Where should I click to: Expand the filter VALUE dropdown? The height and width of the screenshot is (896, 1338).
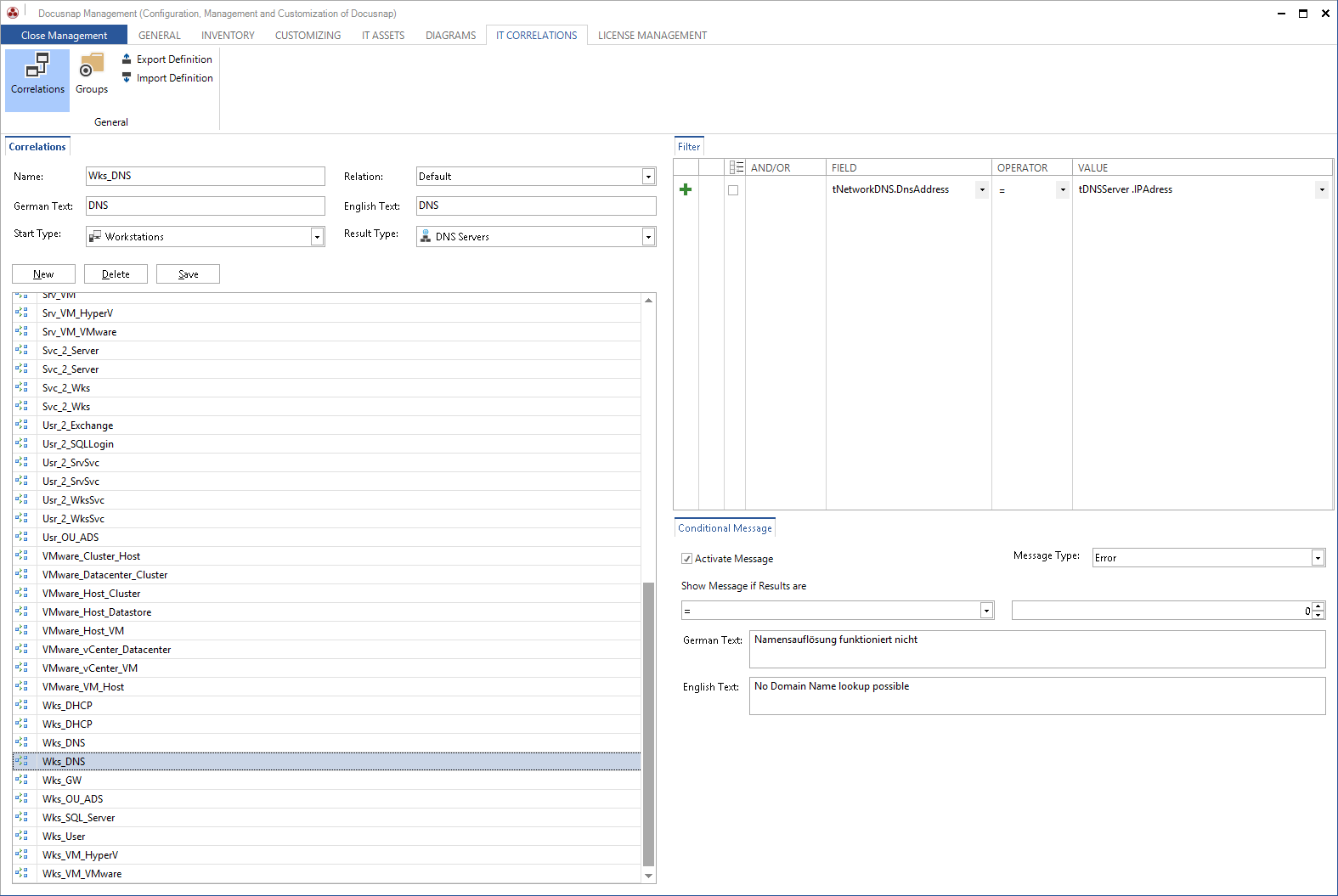coord(1322,189)
